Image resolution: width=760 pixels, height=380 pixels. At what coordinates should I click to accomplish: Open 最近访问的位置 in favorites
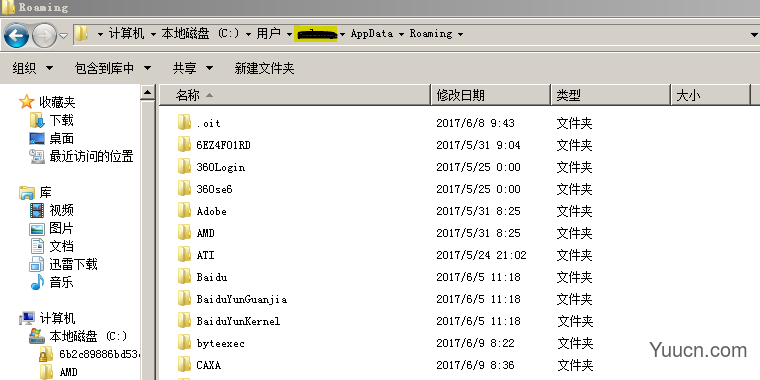click(91, 157)
